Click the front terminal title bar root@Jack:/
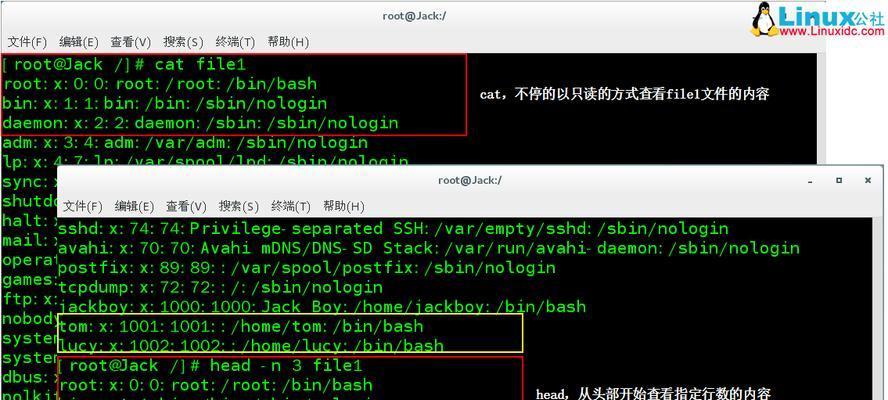The image size is (888, 400). click(x=470, y=180)
